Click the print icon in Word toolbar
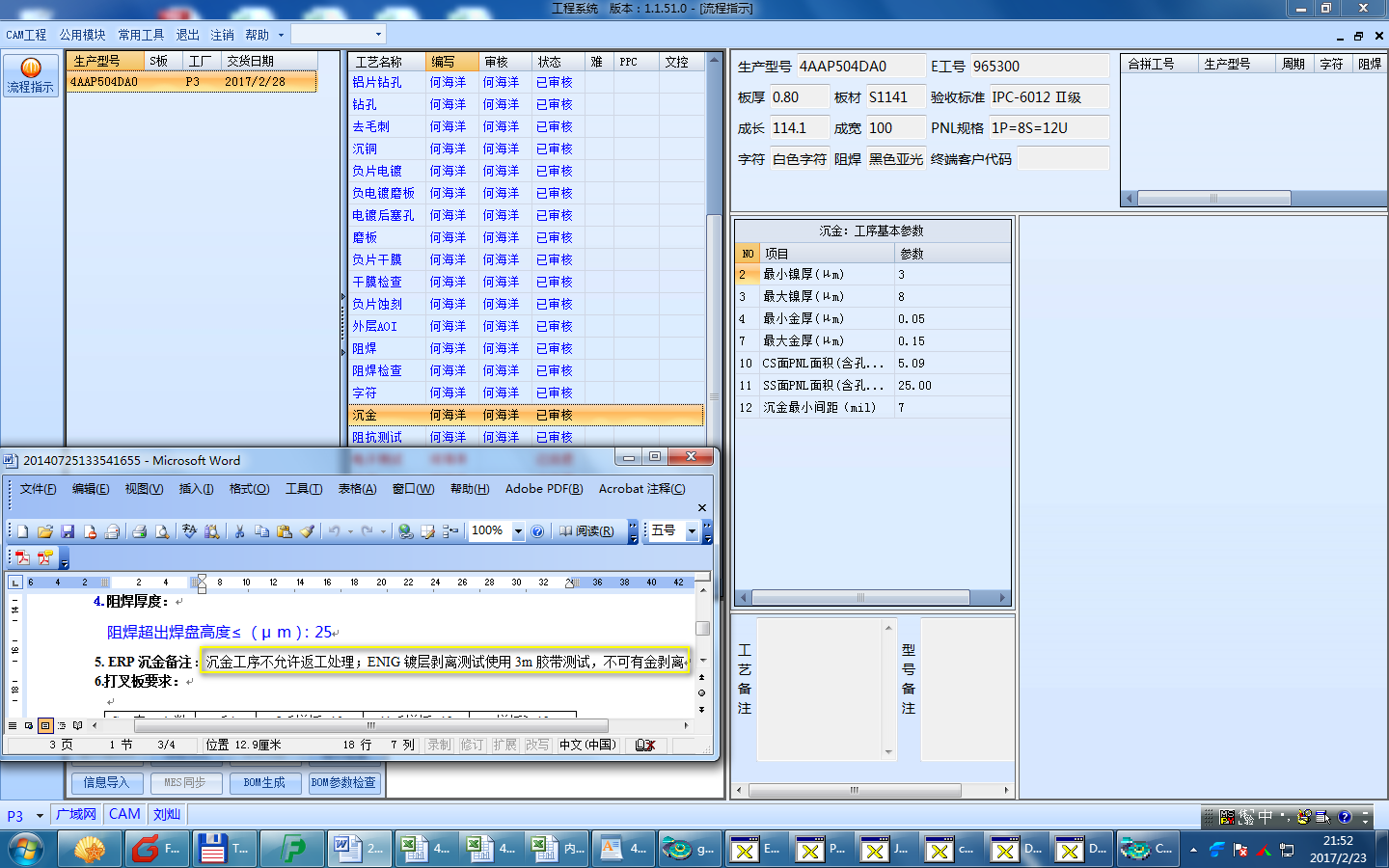 [139, 531]
